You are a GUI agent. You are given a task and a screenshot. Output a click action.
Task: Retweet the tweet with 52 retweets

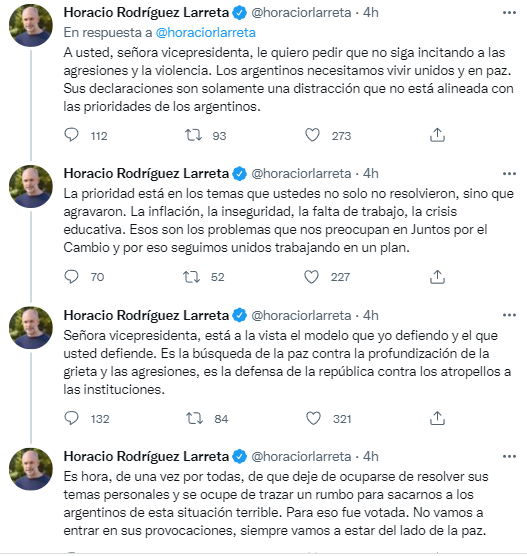pos(192,277)
